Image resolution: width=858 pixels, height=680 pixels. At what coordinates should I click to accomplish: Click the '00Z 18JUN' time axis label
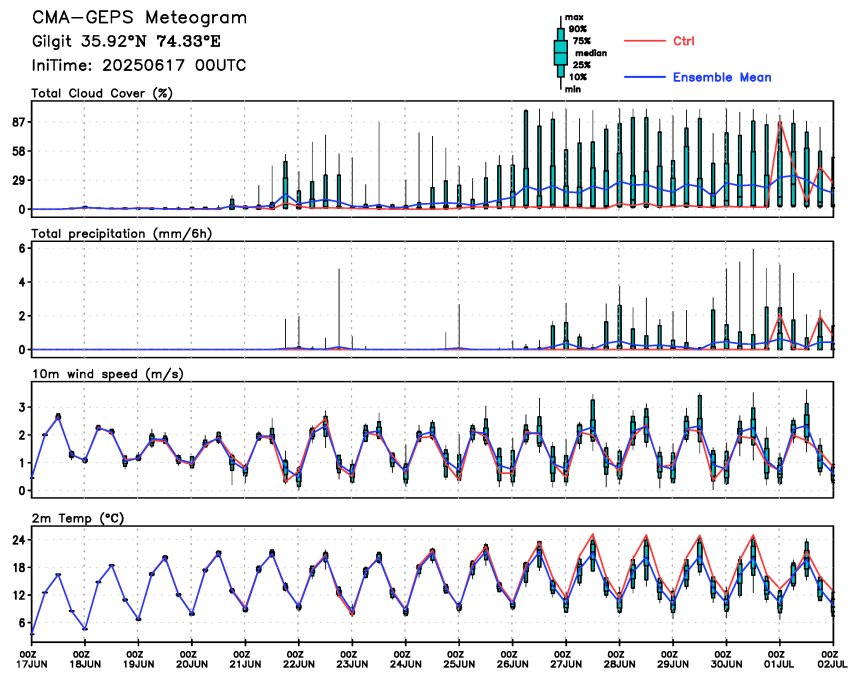click(x=86, y=659)
